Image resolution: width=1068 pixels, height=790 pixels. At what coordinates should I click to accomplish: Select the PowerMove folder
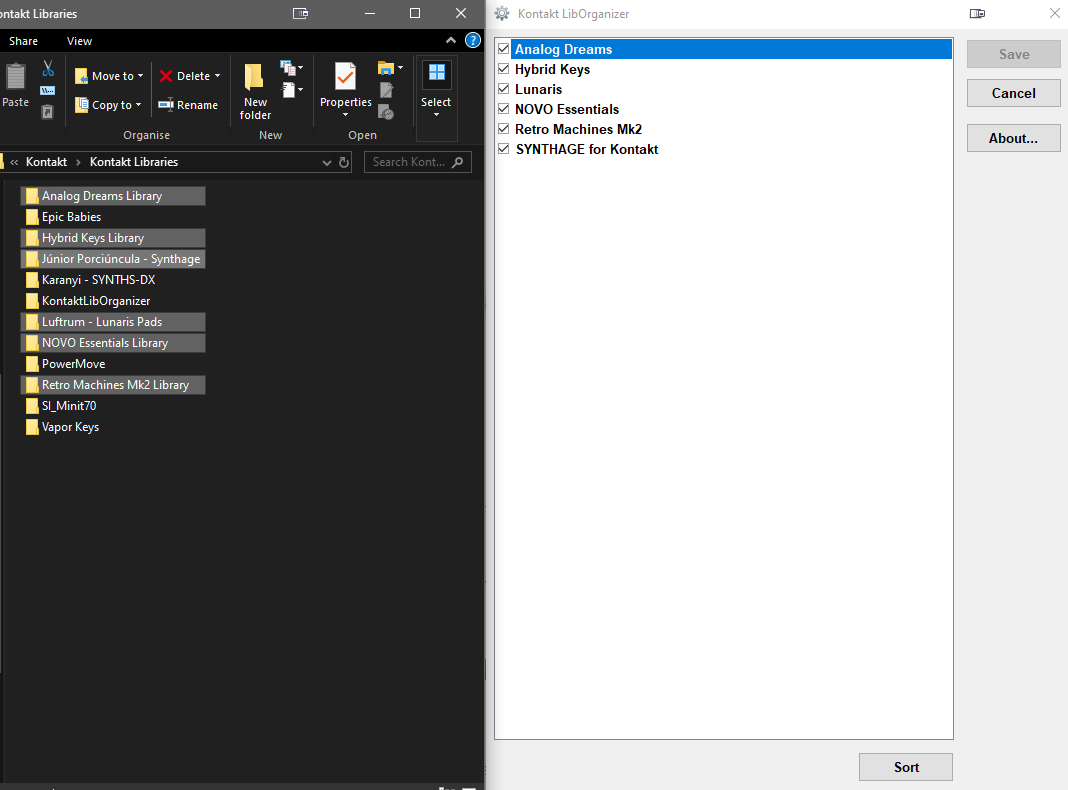tap(65, 364)
